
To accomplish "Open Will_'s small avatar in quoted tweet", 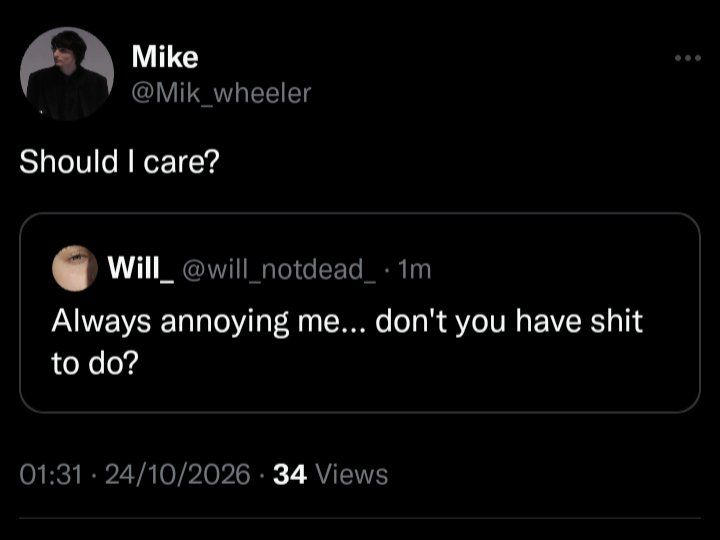I will coord(75,269).
